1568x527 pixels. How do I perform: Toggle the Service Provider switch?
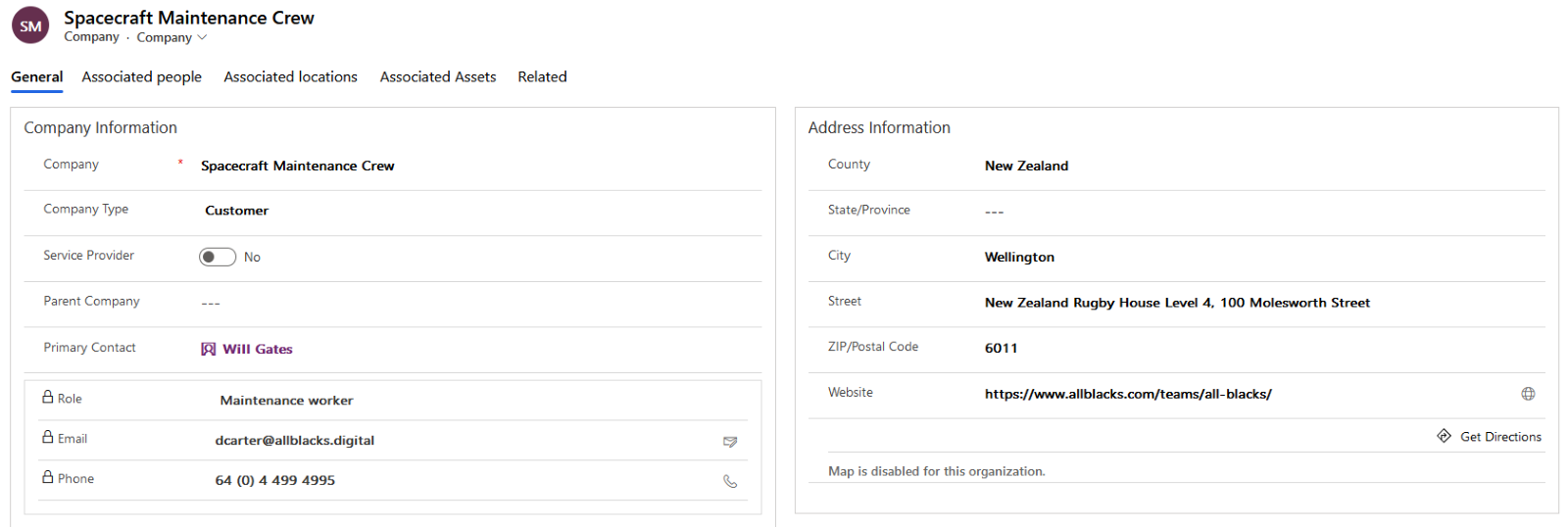click(217, 257)
